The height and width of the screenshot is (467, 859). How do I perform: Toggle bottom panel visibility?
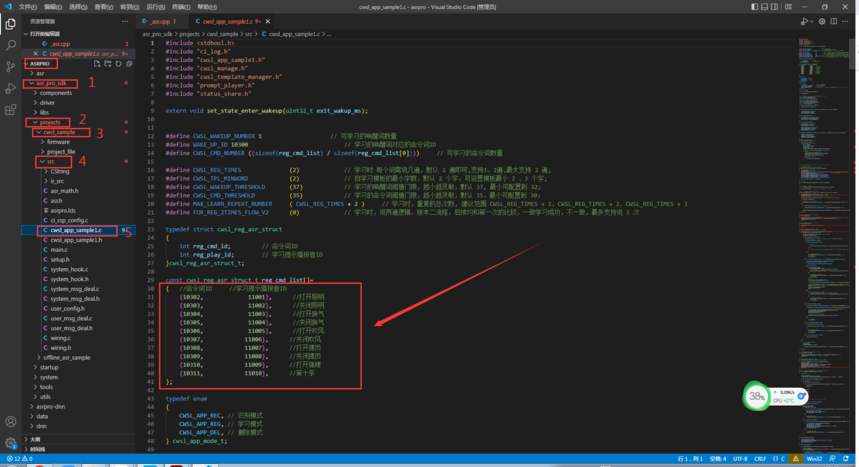pos(764,7)
